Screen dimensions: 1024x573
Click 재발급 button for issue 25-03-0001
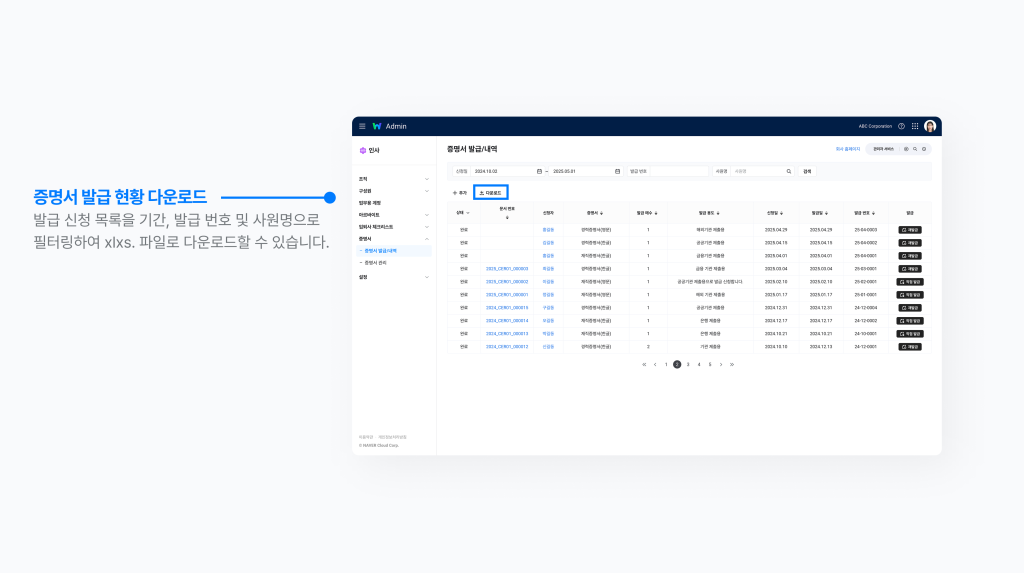coord(910,269)
